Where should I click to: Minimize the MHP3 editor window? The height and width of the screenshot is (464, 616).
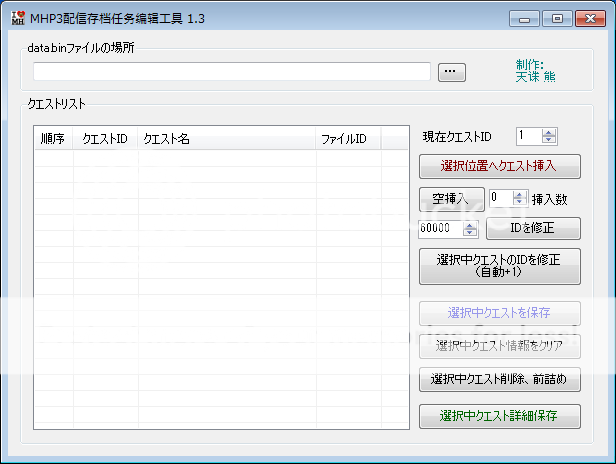click(x=524, y=18)
